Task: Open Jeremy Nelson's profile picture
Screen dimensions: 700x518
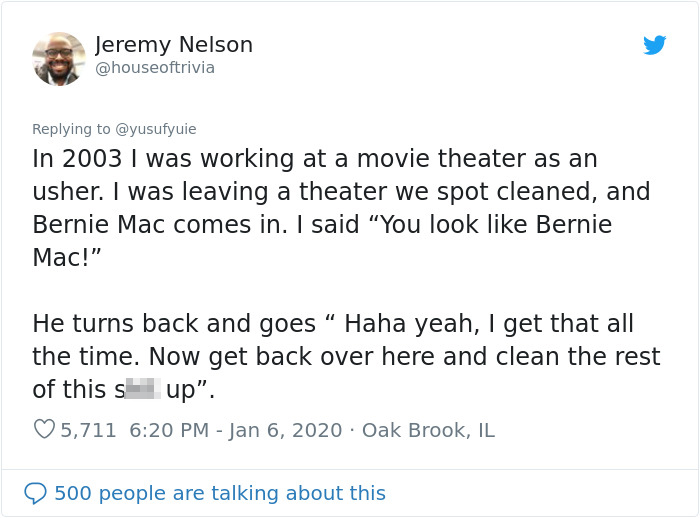Action: 59,58
